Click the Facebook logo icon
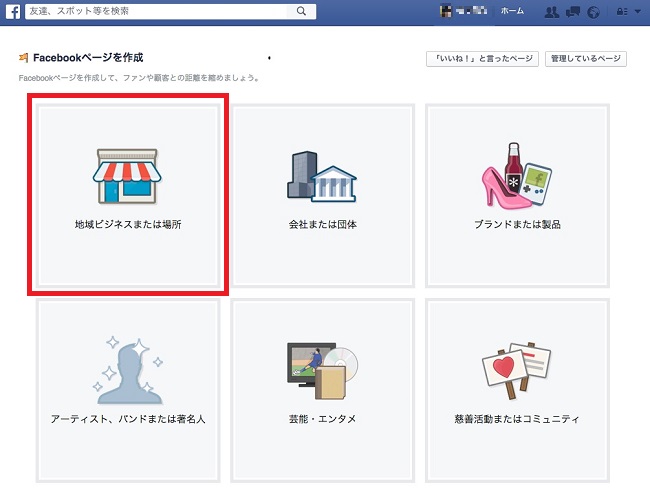Screen dimensions: 650x490 point(13,12)
